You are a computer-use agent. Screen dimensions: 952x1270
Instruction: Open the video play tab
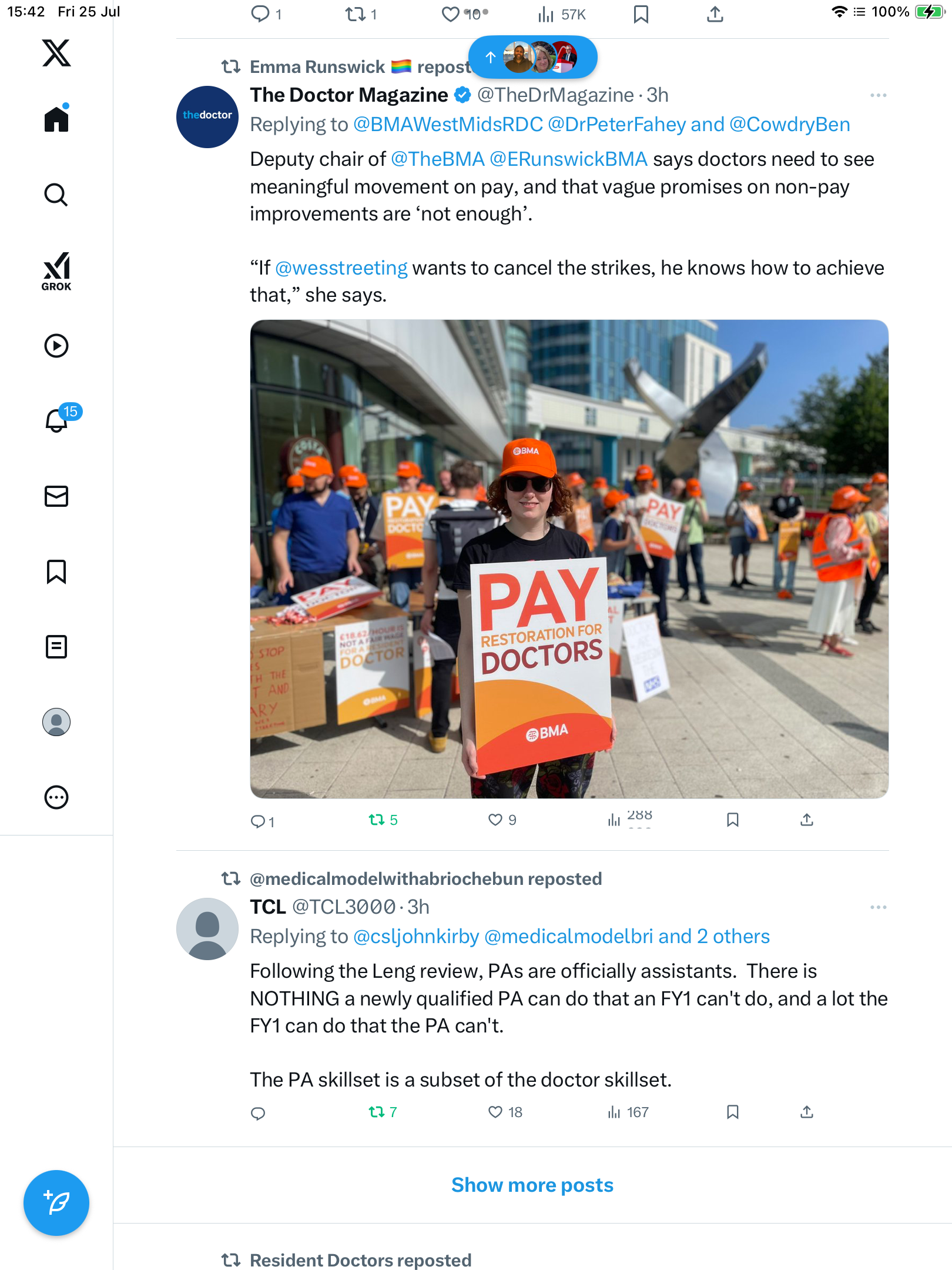point(56,346)
